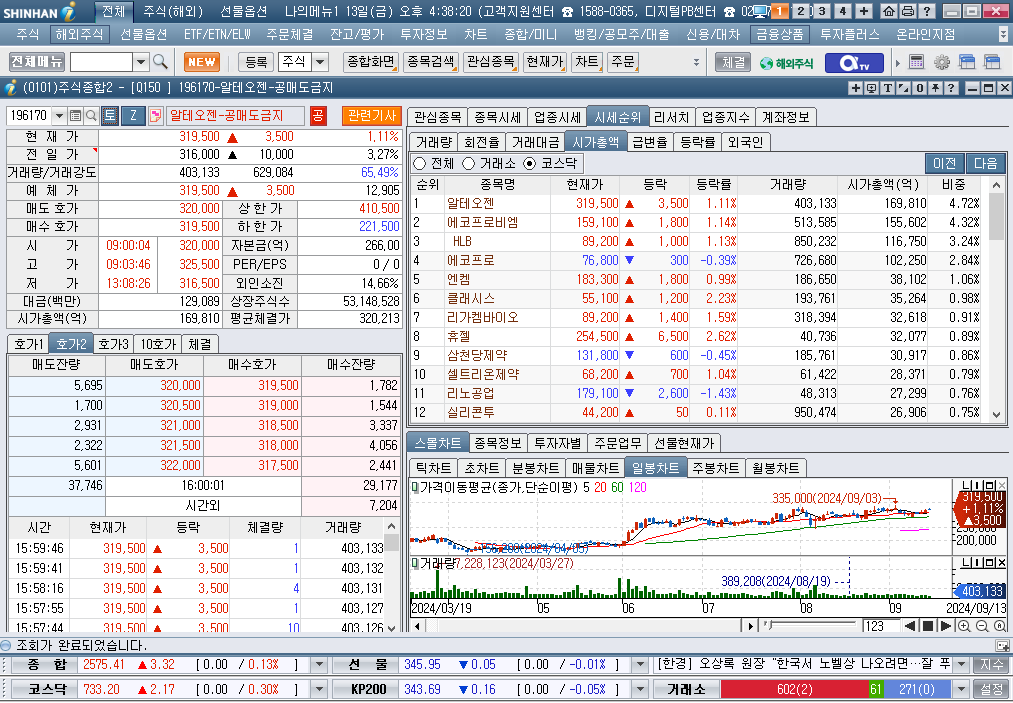Viewport: 1013px width, 703px height.
Task: Select the 전체 market radio button
Action: pyautogui.click(x=419, y=163)
